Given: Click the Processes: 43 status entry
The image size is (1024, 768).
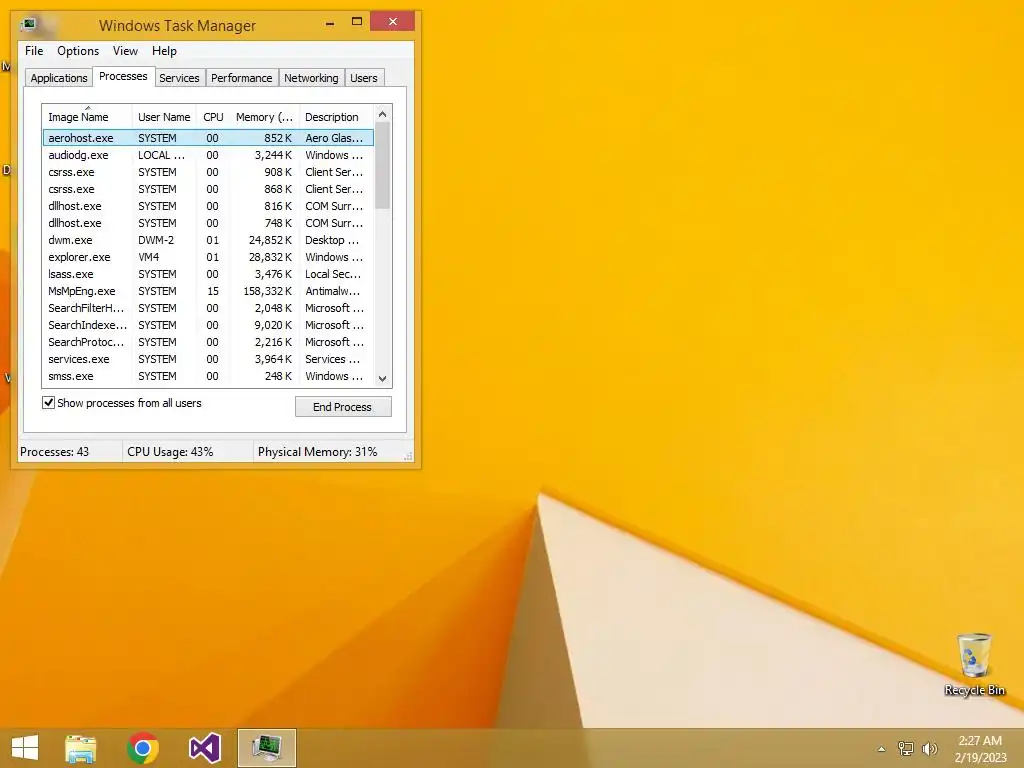Looking at the screenshot, I should [54, 451].
